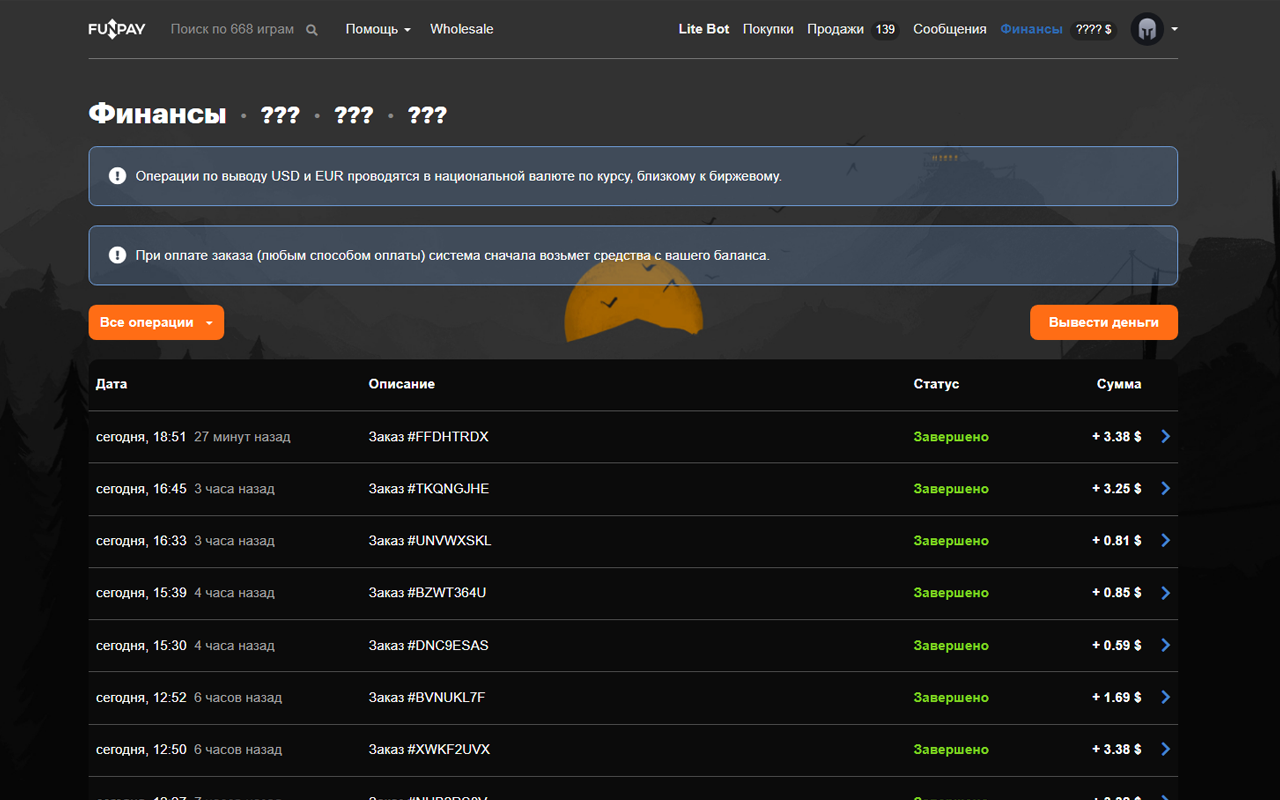
Task: Click the chevron for order #BVNUKL7F
Action: [1165, 698]
